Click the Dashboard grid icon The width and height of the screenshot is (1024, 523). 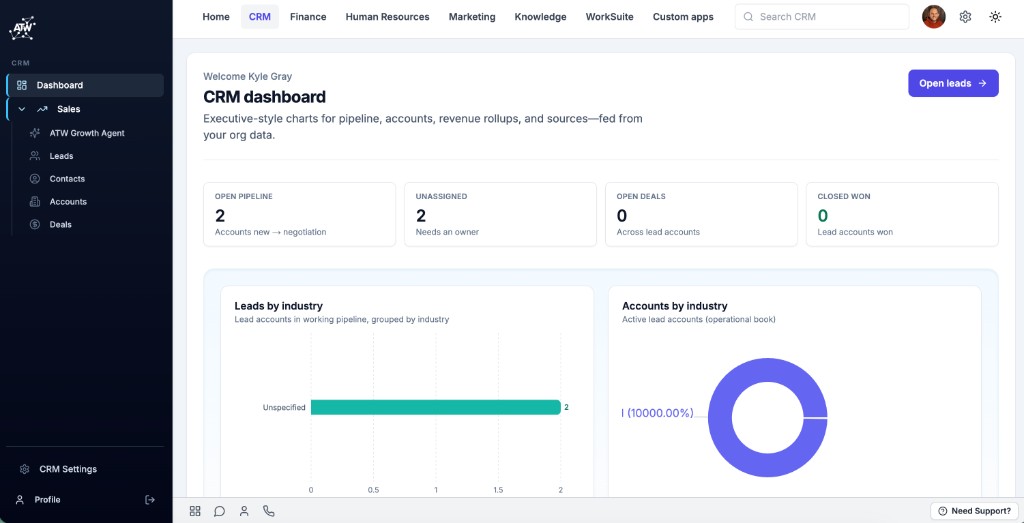click(x=22, y=86)
